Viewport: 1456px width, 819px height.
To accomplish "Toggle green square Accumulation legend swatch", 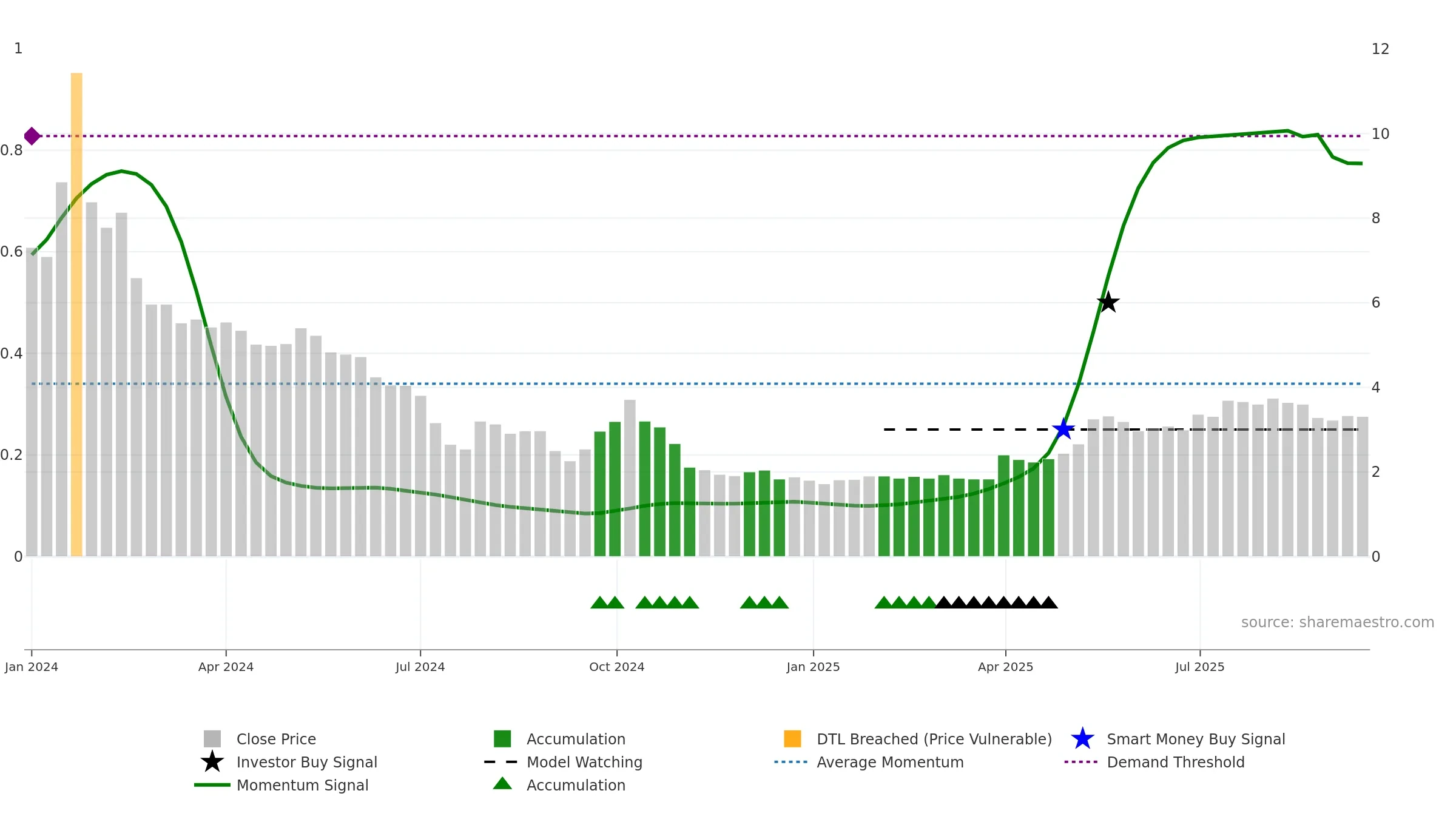I will (502, 739).
